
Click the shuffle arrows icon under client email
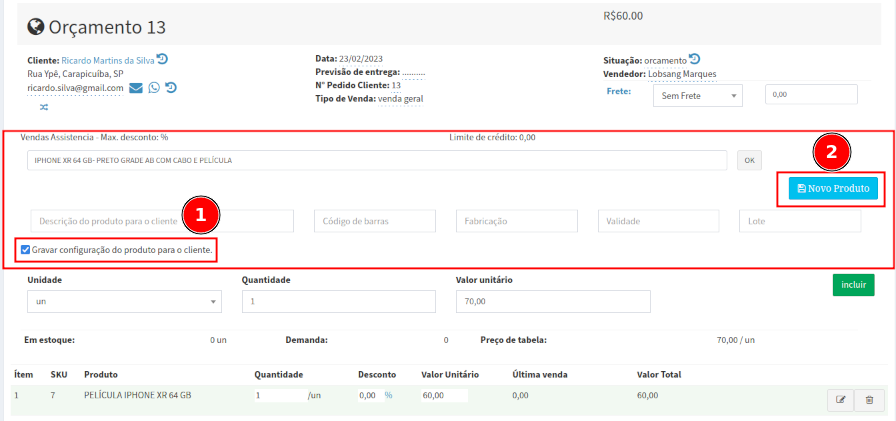tap(44, 106)
